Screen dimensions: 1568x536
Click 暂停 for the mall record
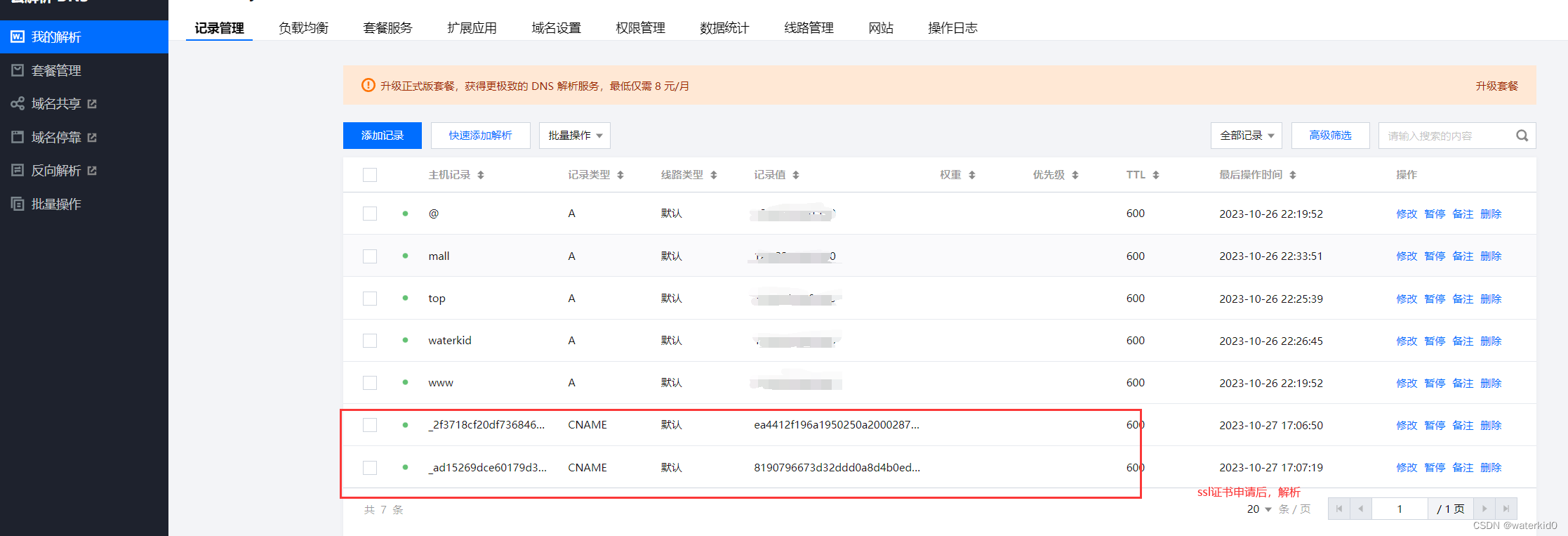(x=1435, y=256)
